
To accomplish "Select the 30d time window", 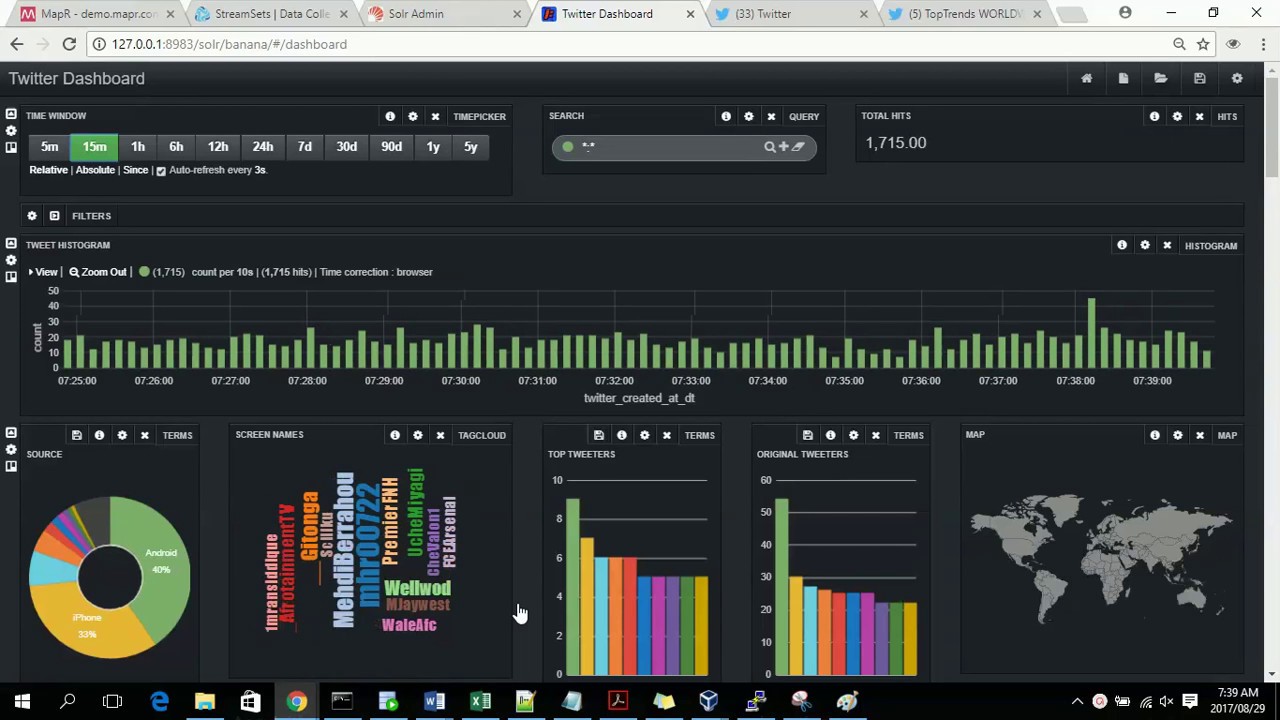I will 347,147.
